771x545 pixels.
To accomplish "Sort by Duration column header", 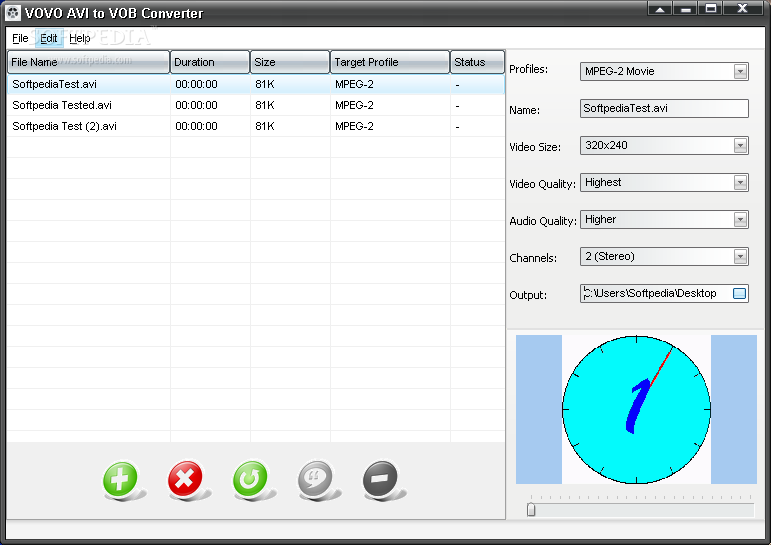I will [x=210, y=62].
